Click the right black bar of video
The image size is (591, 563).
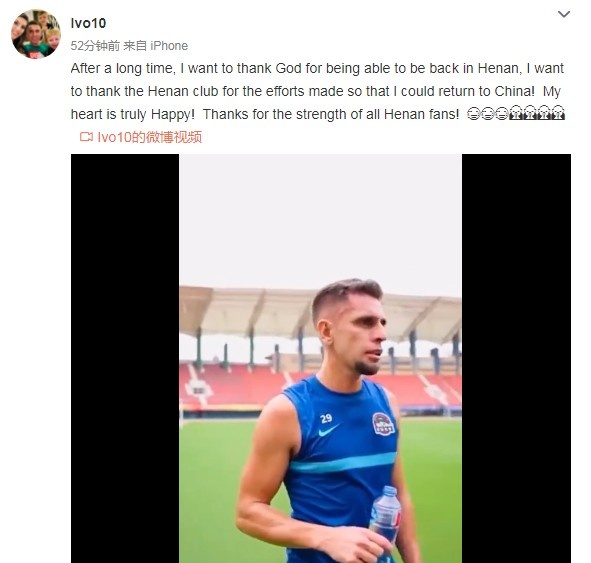pyautogui.click(x=516, y=358)
